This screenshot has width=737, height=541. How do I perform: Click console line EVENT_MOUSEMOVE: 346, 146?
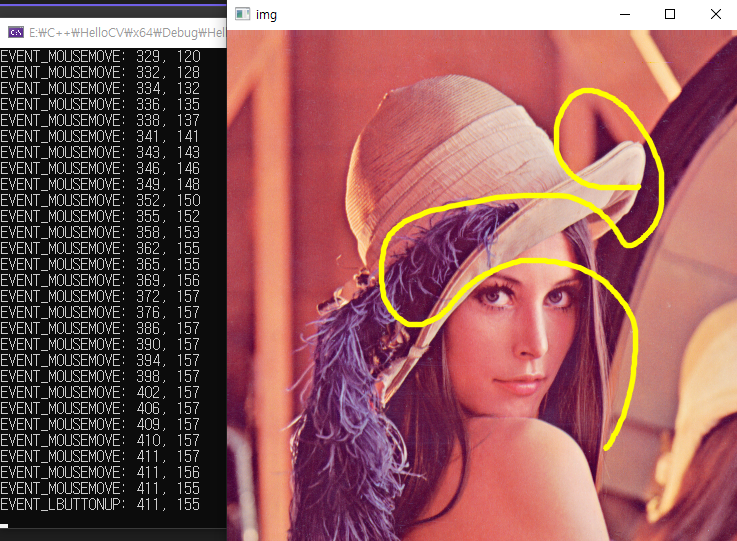(100, 168)
